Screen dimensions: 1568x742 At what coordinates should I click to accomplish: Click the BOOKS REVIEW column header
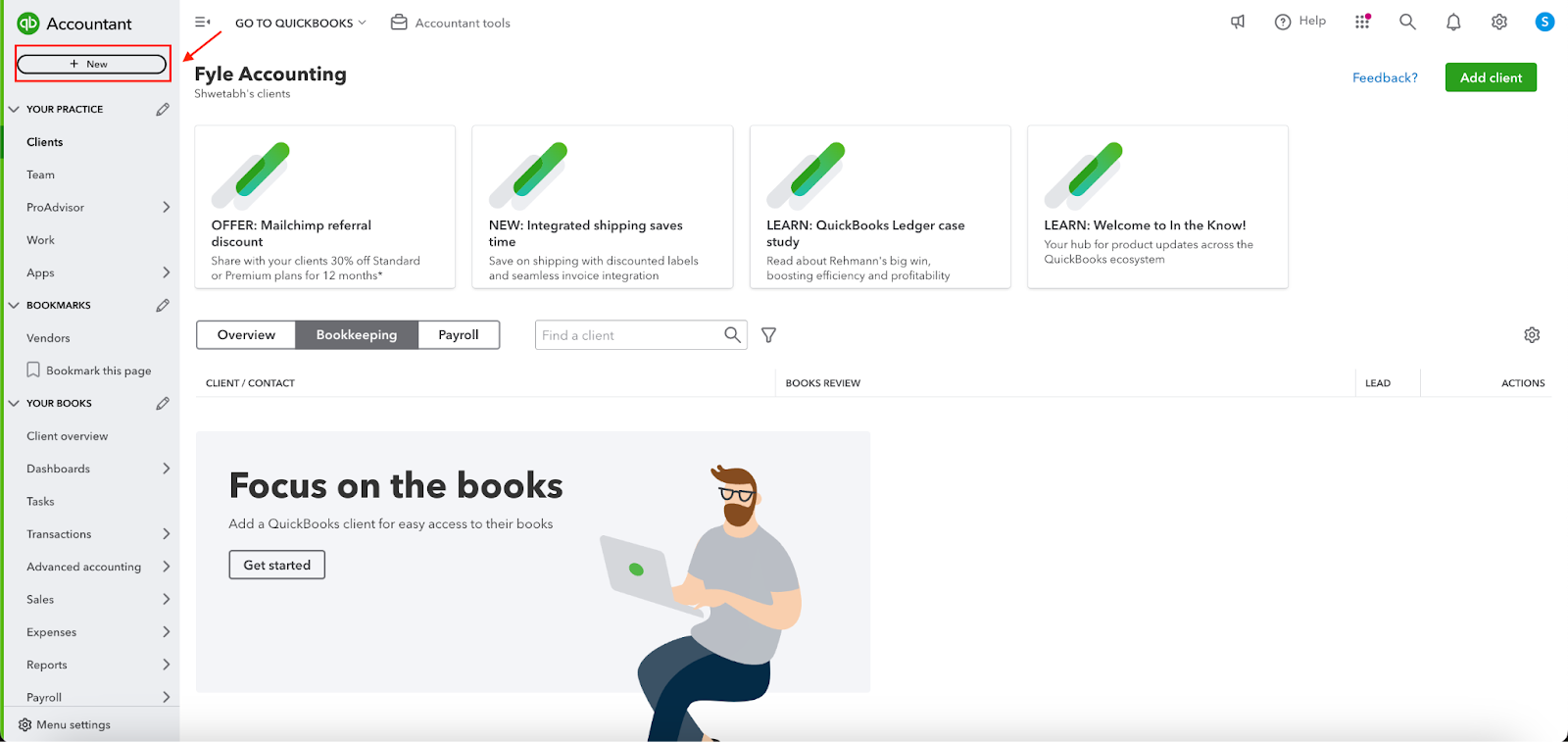pyautogui.click(x=823, y=383)
